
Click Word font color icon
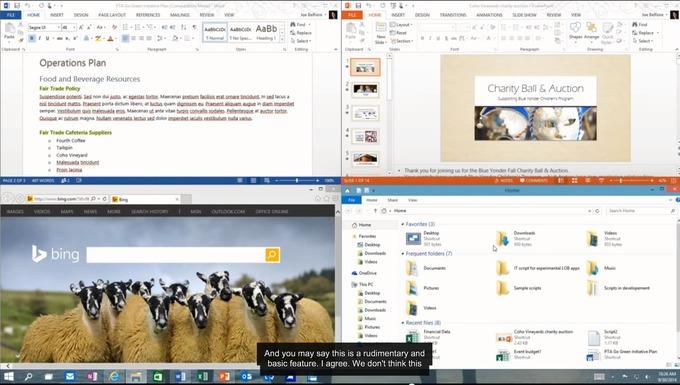tap(110, 39)
